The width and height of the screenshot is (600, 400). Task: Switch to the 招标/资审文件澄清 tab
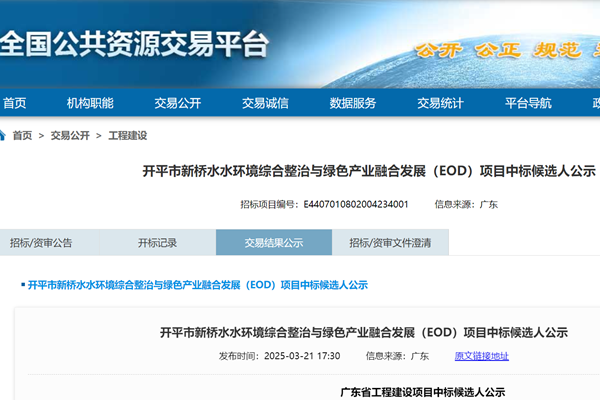pos(390,242)
